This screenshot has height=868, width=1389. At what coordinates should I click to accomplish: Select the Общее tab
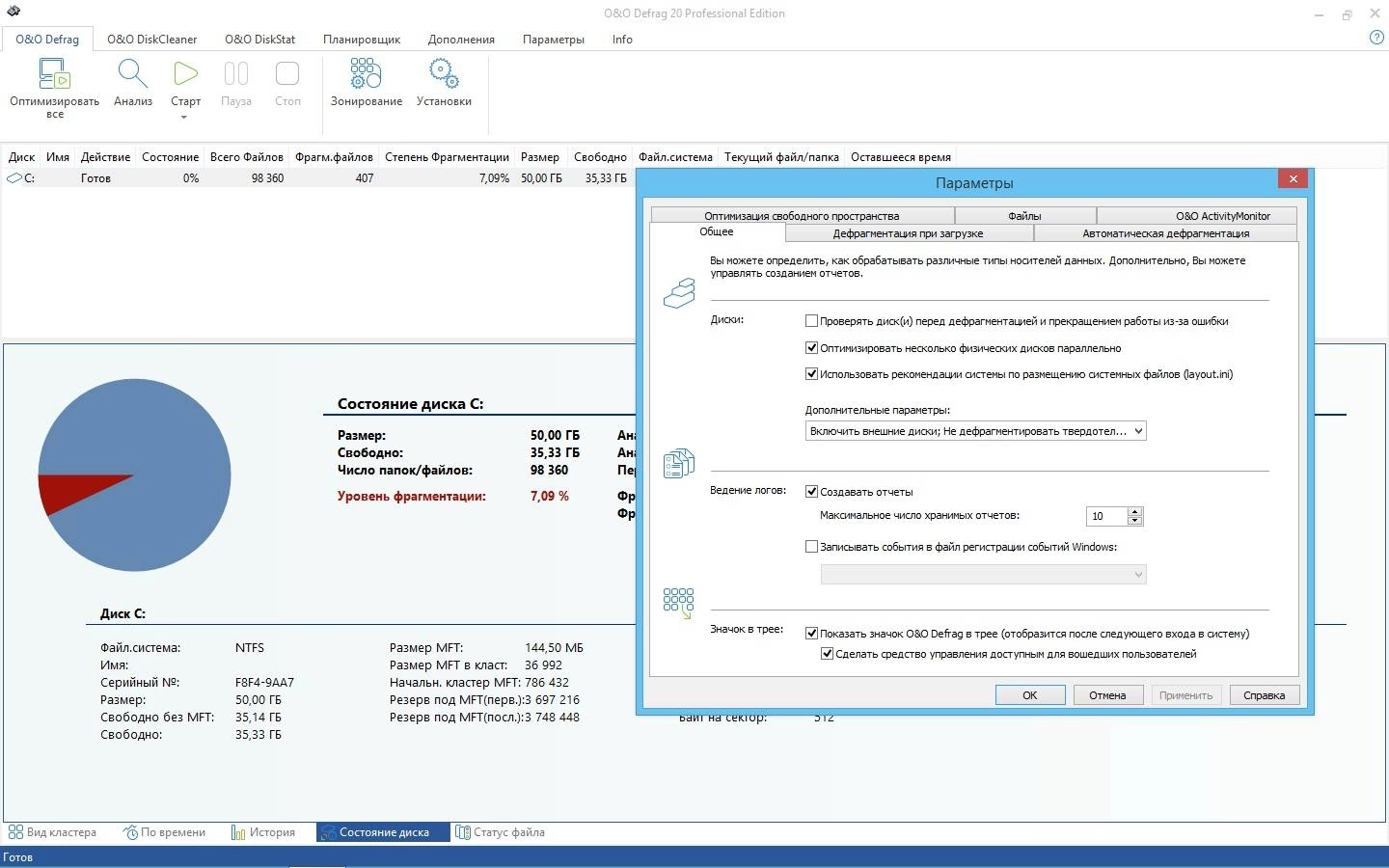717,231
